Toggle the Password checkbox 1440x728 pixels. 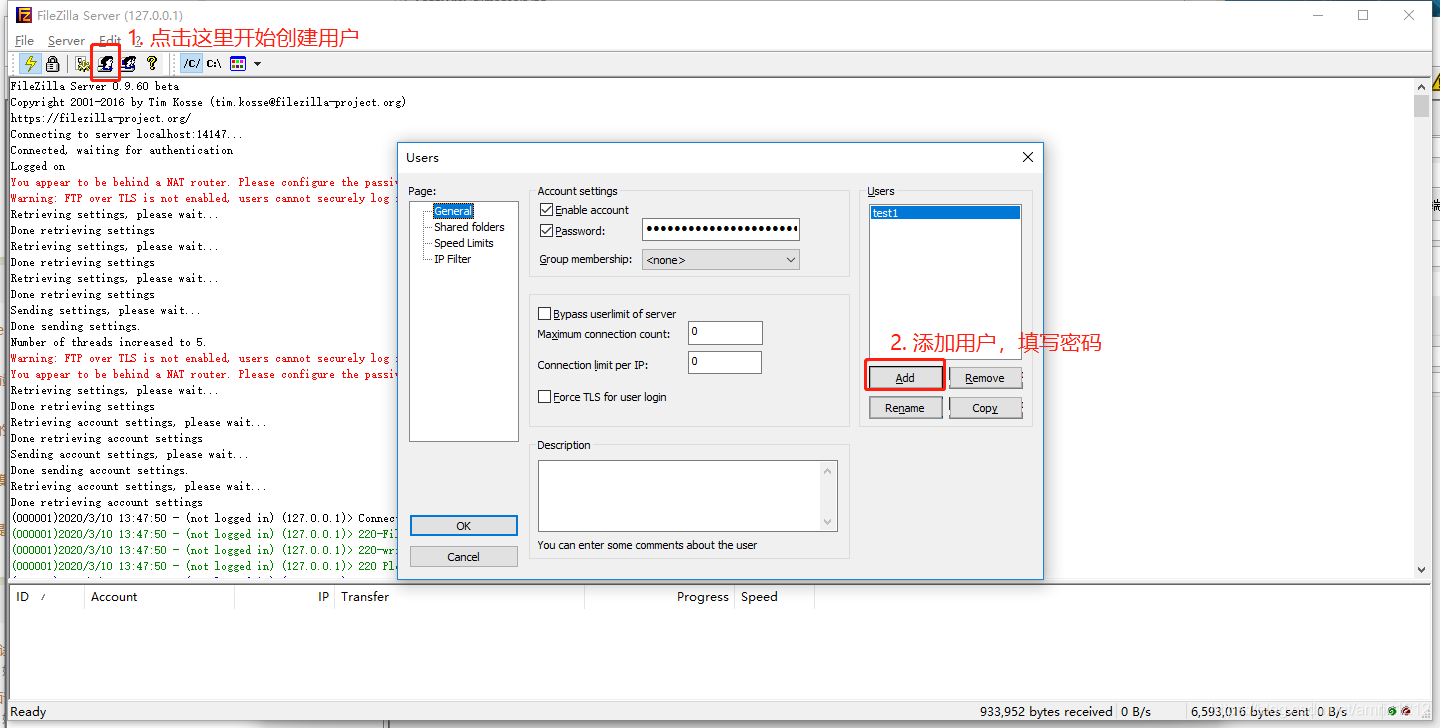(546, 231)
